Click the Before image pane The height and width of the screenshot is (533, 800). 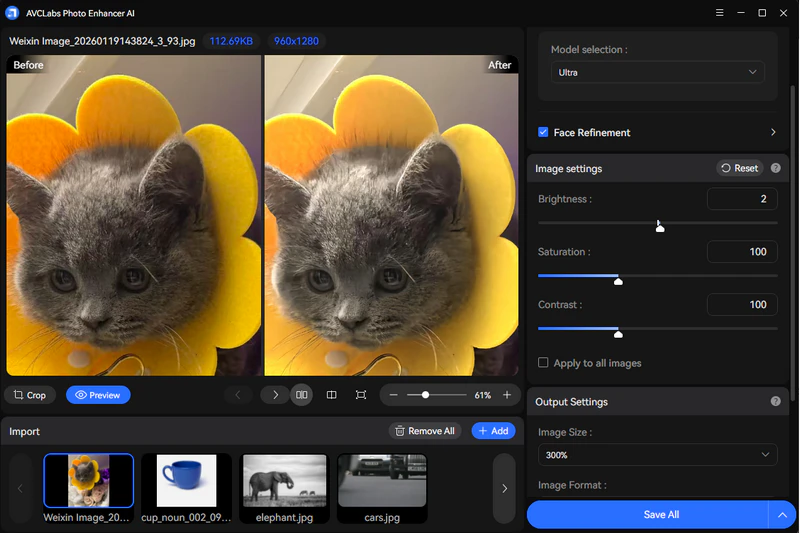tap(134, 215)
